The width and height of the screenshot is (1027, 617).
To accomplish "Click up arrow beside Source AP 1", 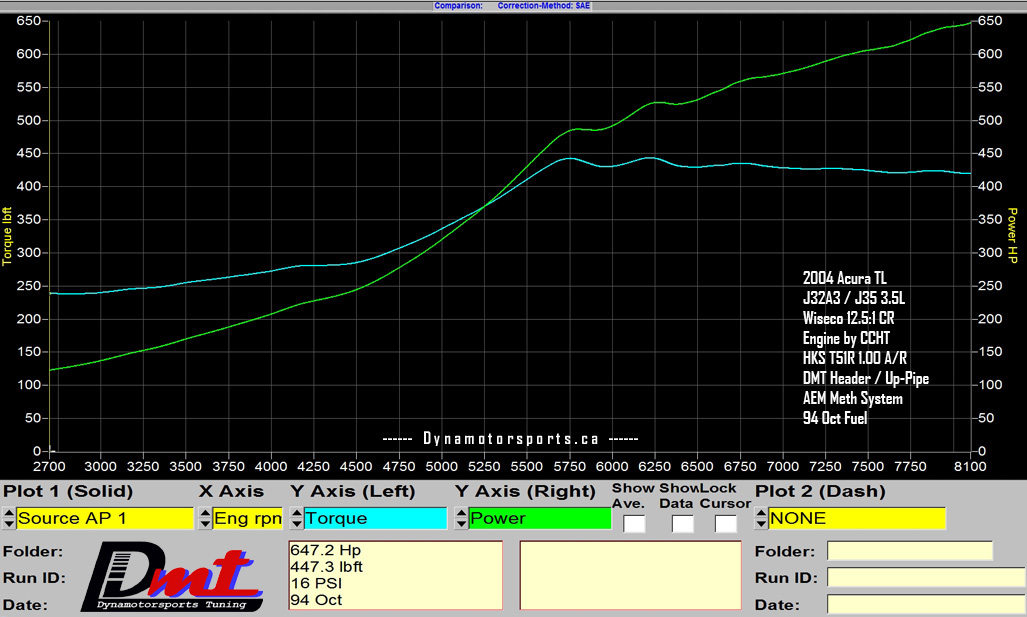I will coord(9,513).
